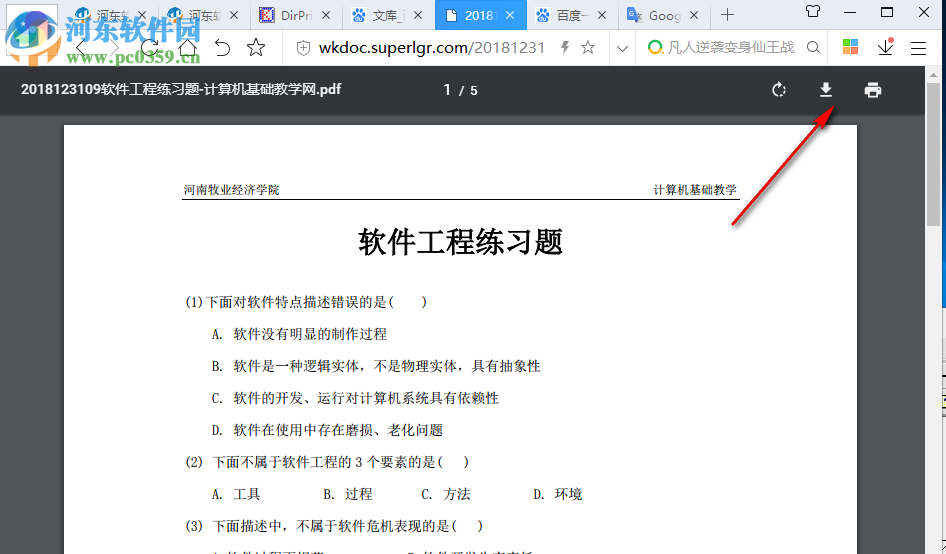Close the Goog tab
This screenshot has height=554, width=946.
pos(694,15)
